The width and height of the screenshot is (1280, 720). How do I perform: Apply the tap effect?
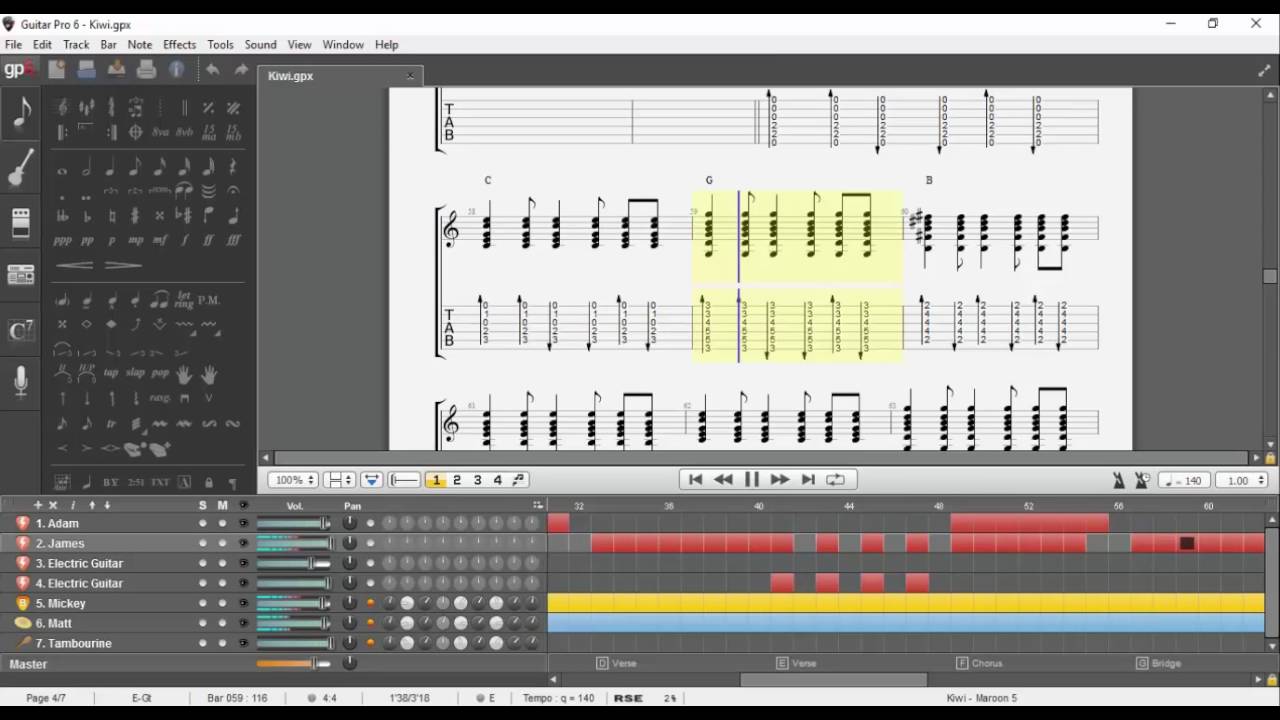111,373
